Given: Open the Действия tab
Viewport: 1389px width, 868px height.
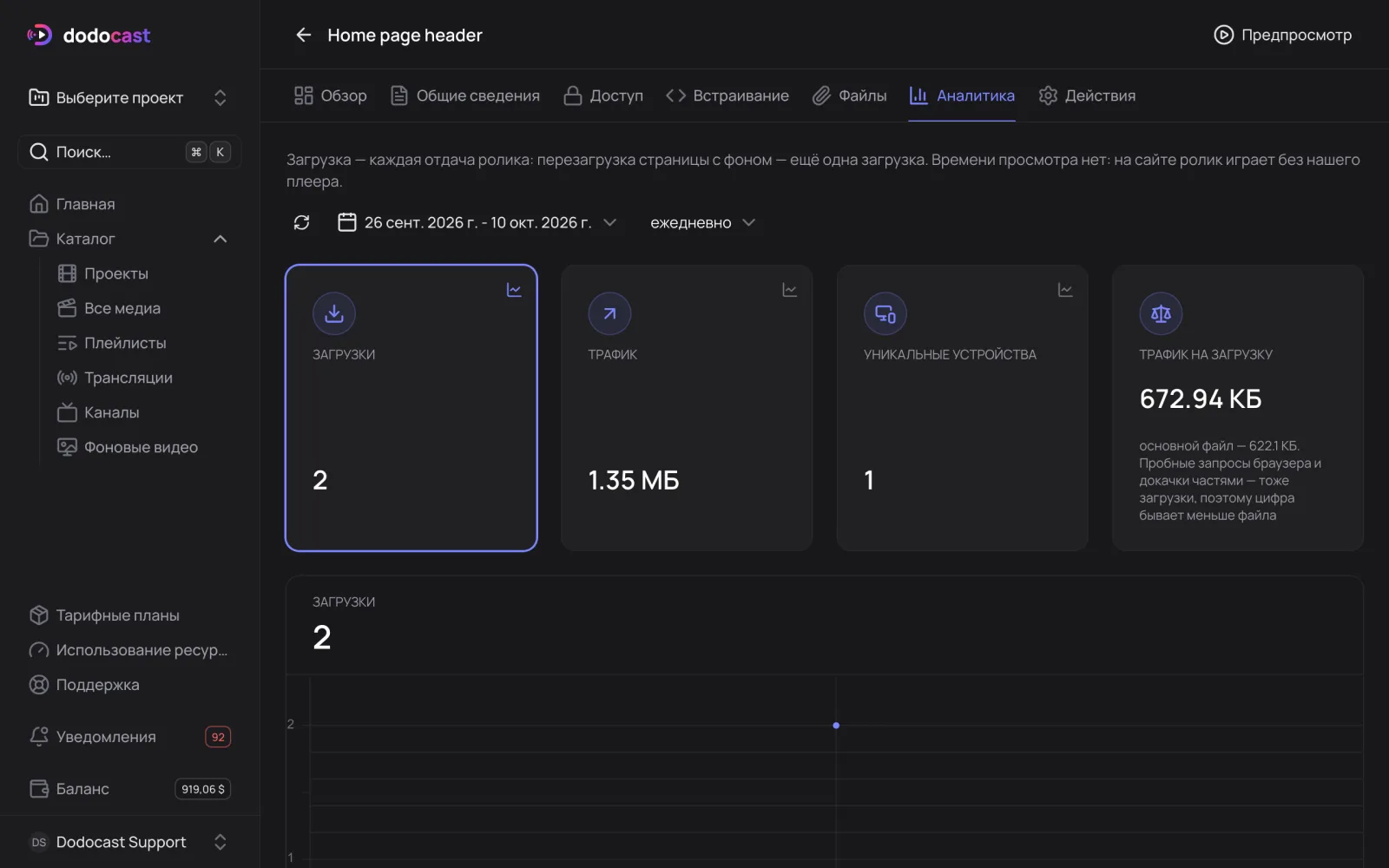Looking at the screenshot, I should click(1087, 95).
